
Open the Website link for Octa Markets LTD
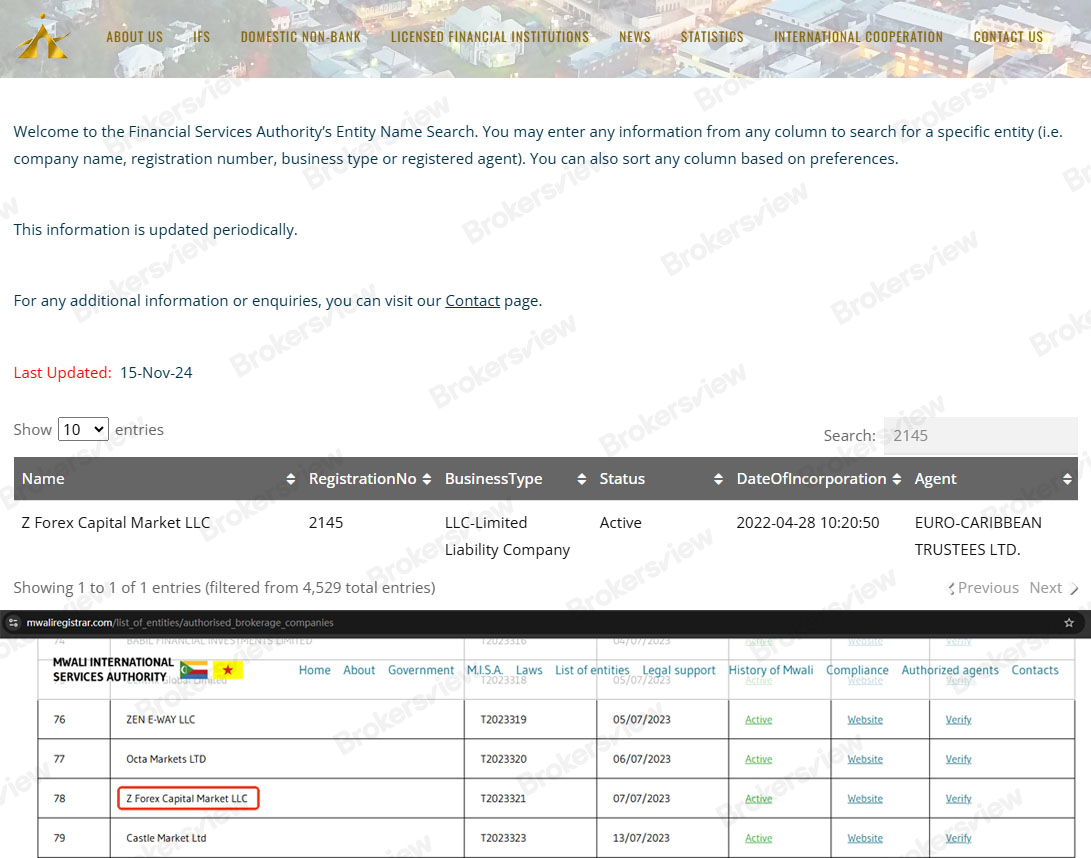(x=864, y=758)
